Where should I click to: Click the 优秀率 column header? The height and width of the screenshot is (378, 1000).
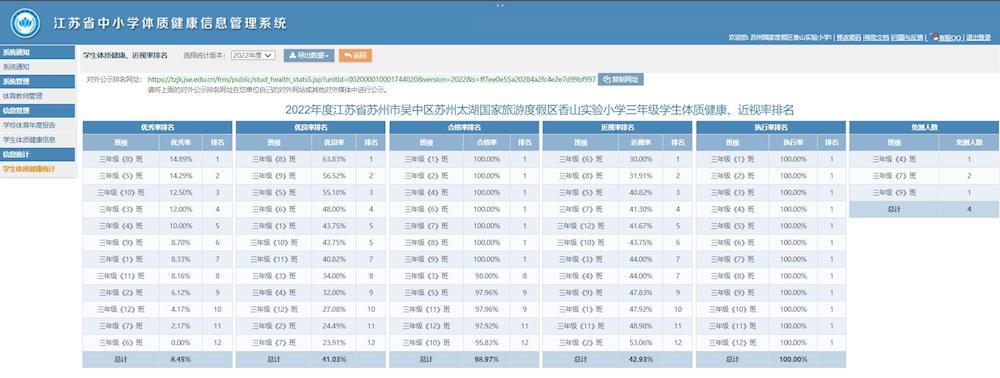point(180,143)
